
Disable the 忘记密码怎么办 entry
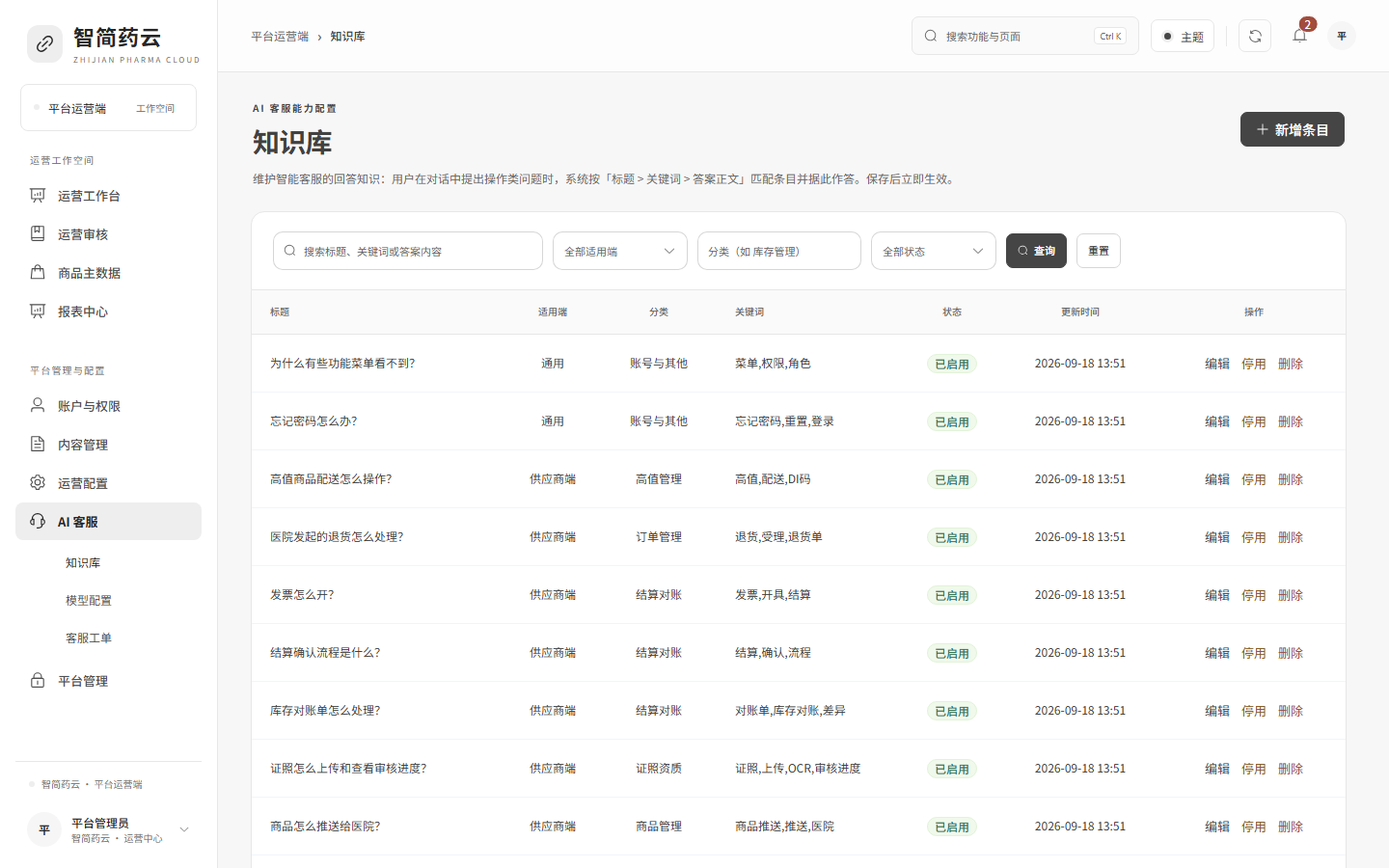(x=1254, y=421)
